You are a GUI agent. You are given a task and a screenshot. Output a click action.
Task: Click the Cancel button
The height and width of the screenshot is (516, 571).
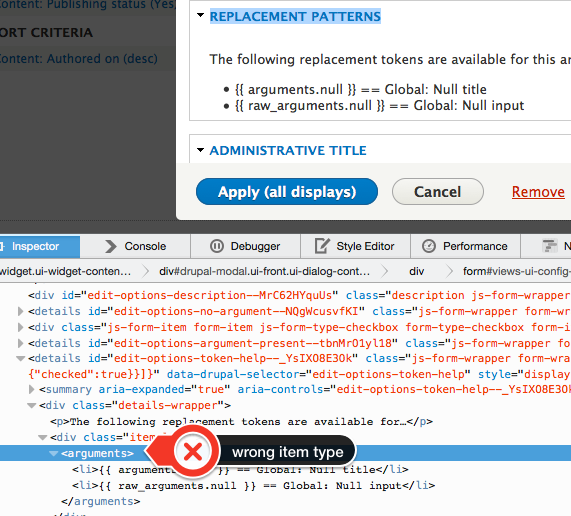(x=438, y=192)
